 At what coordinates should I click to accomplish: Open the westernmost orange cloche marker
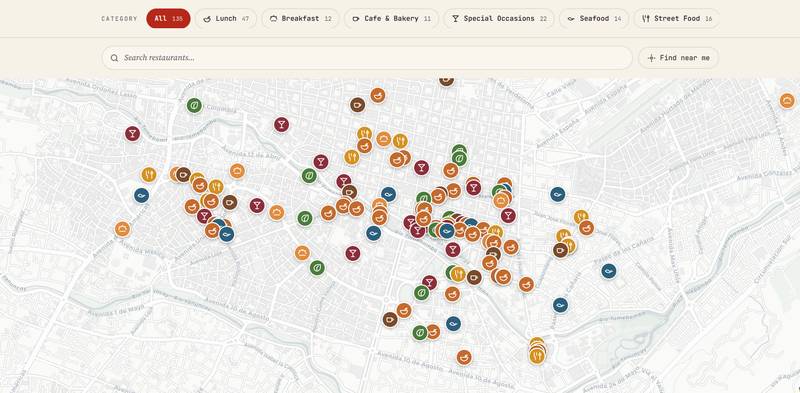[122, 229]
